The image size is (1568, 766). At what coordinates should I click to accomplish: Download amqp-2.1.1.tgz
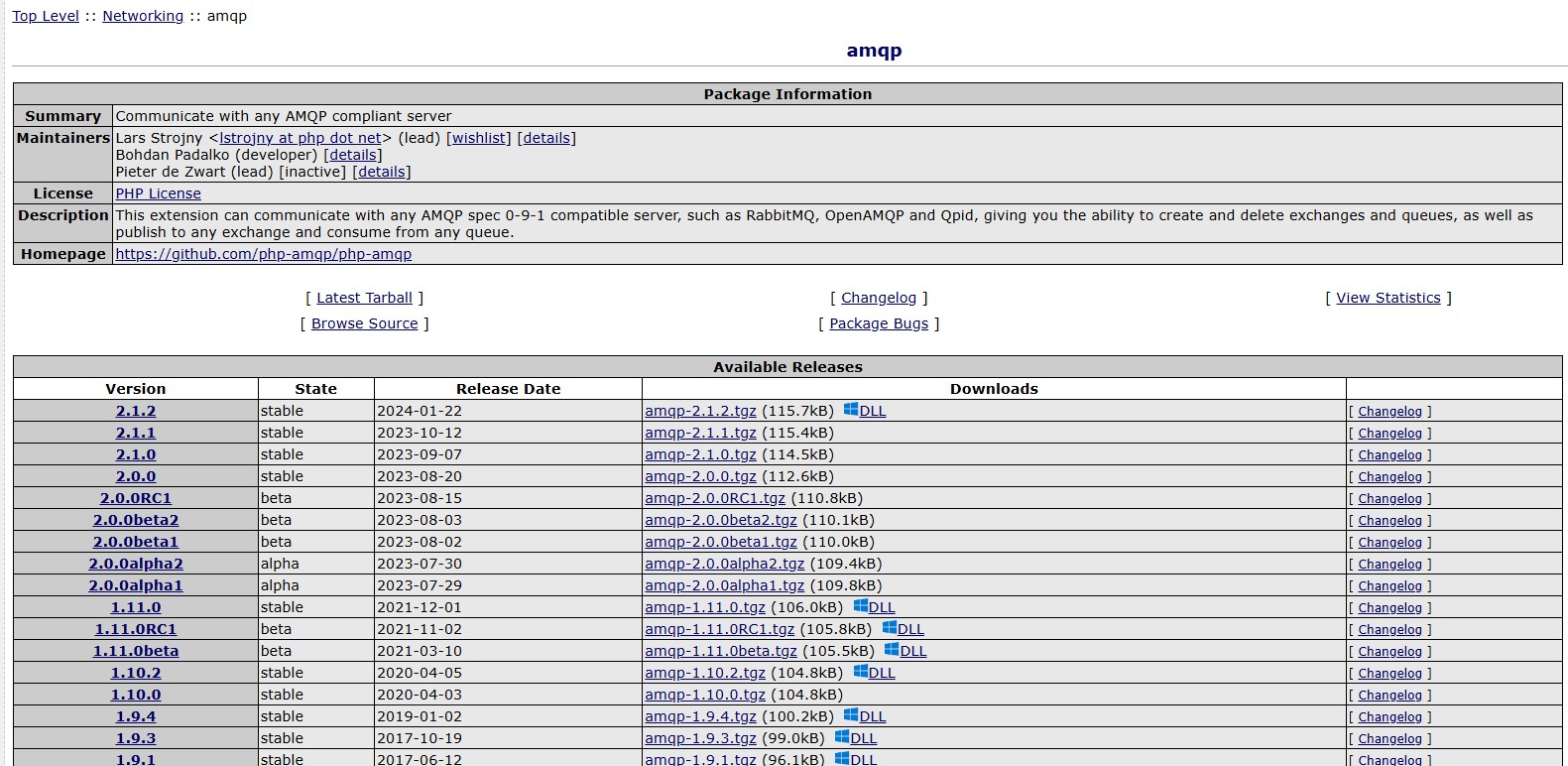pos(700,433)
